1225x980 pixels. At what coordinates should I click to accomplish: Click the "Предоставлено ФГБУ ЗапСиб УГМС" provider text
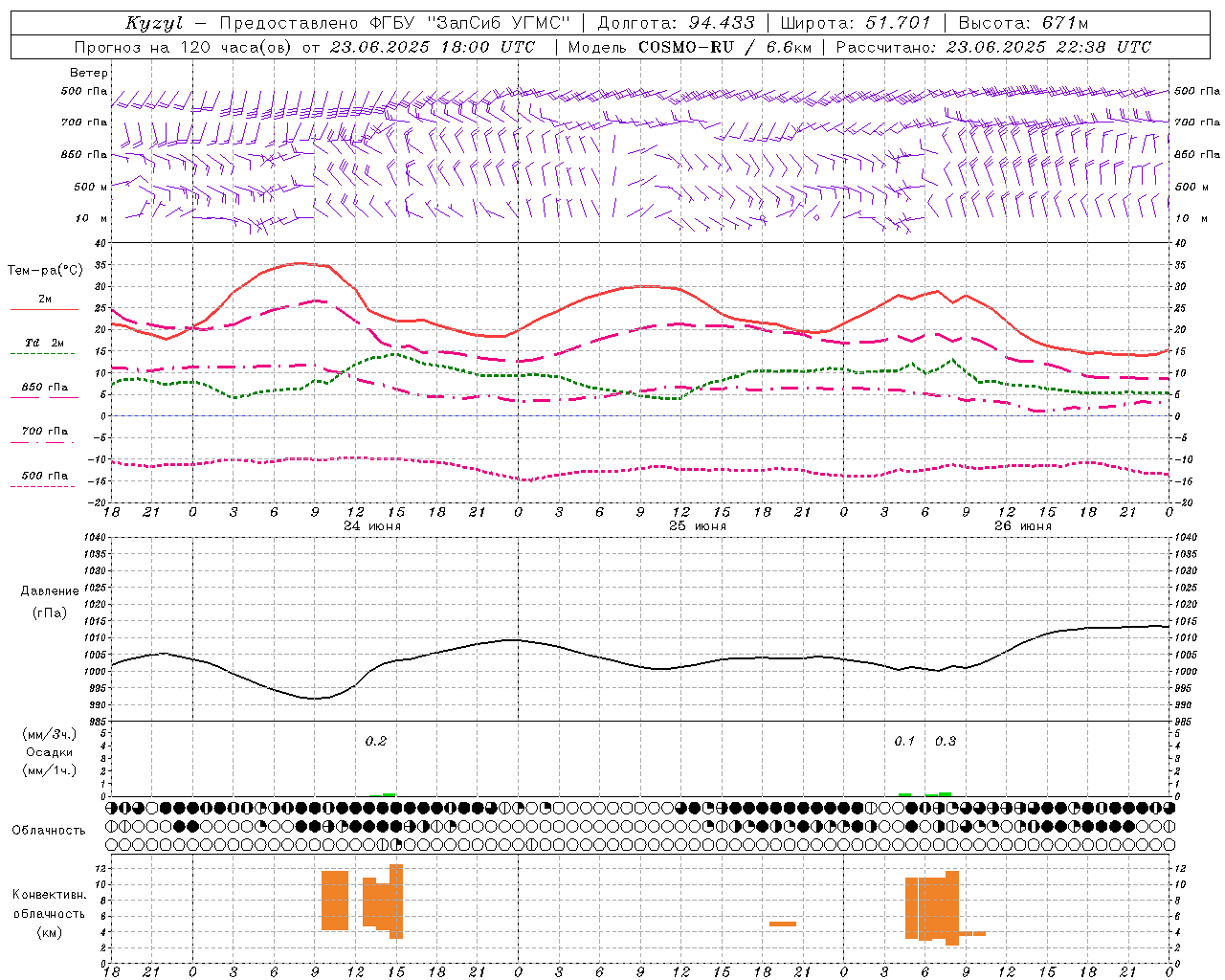(x=396, y=23)
